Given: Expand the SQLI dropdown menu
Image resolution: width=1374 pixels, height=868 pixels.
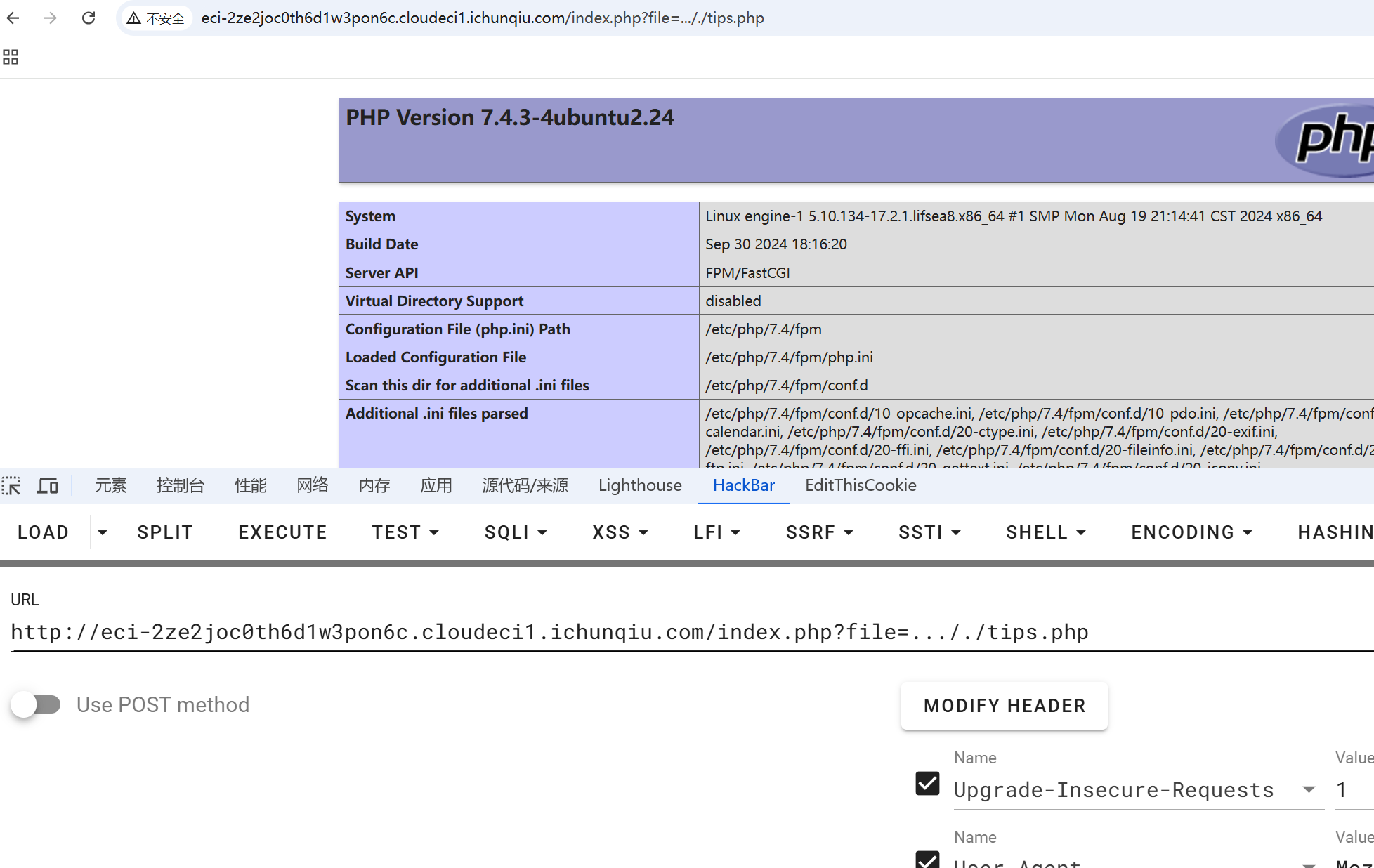Looking at the screenshot, I should coord(515,532).
